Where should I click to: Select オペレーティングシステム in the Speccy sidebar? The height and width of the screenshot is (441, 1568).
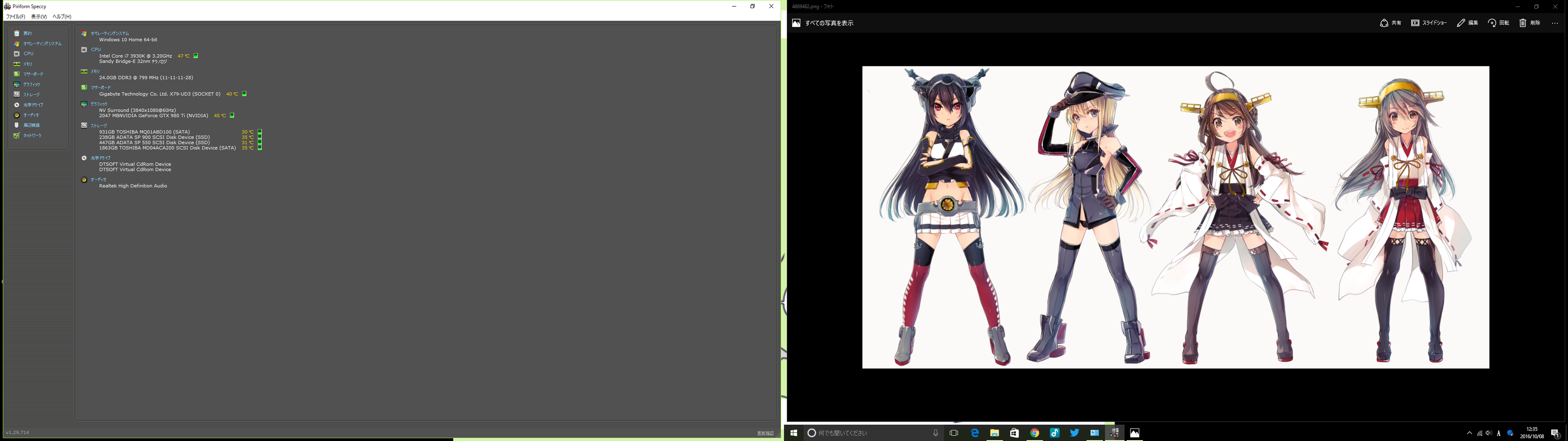(x=42, y=44)
